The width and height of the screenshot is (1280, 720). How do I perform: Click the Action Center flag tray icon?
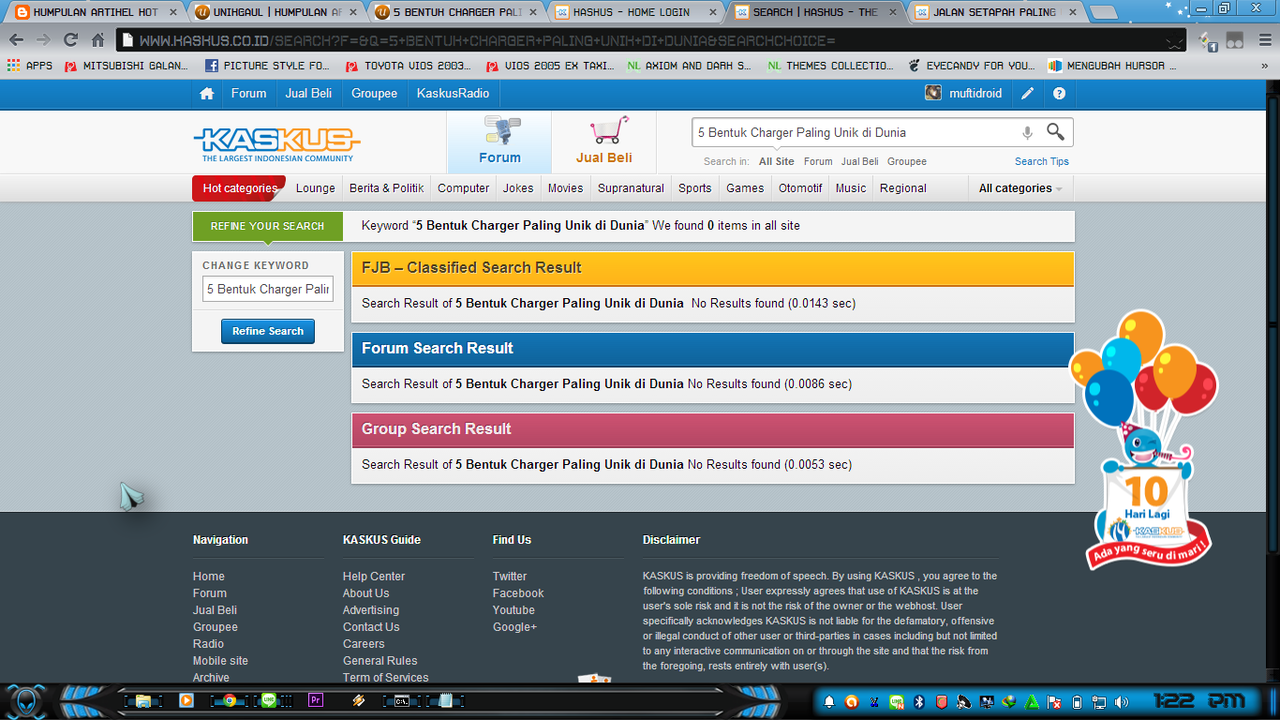1054,702
